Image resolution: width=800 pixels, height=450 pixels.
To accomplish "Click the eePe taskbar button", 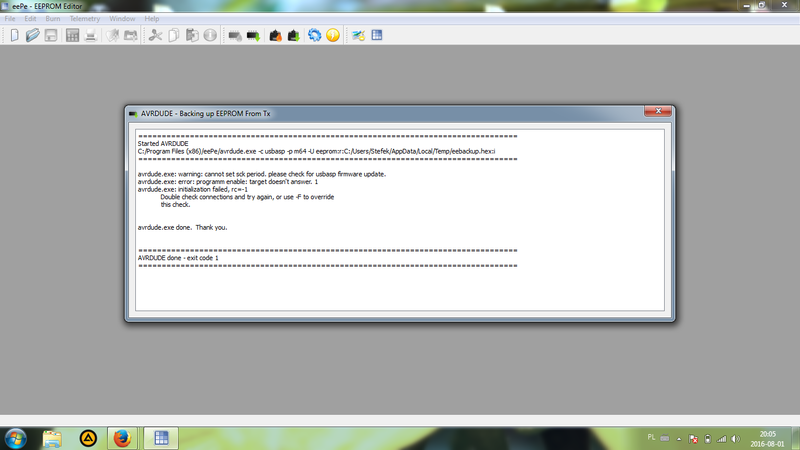I will pyautogui.click(x=161, y=438).
